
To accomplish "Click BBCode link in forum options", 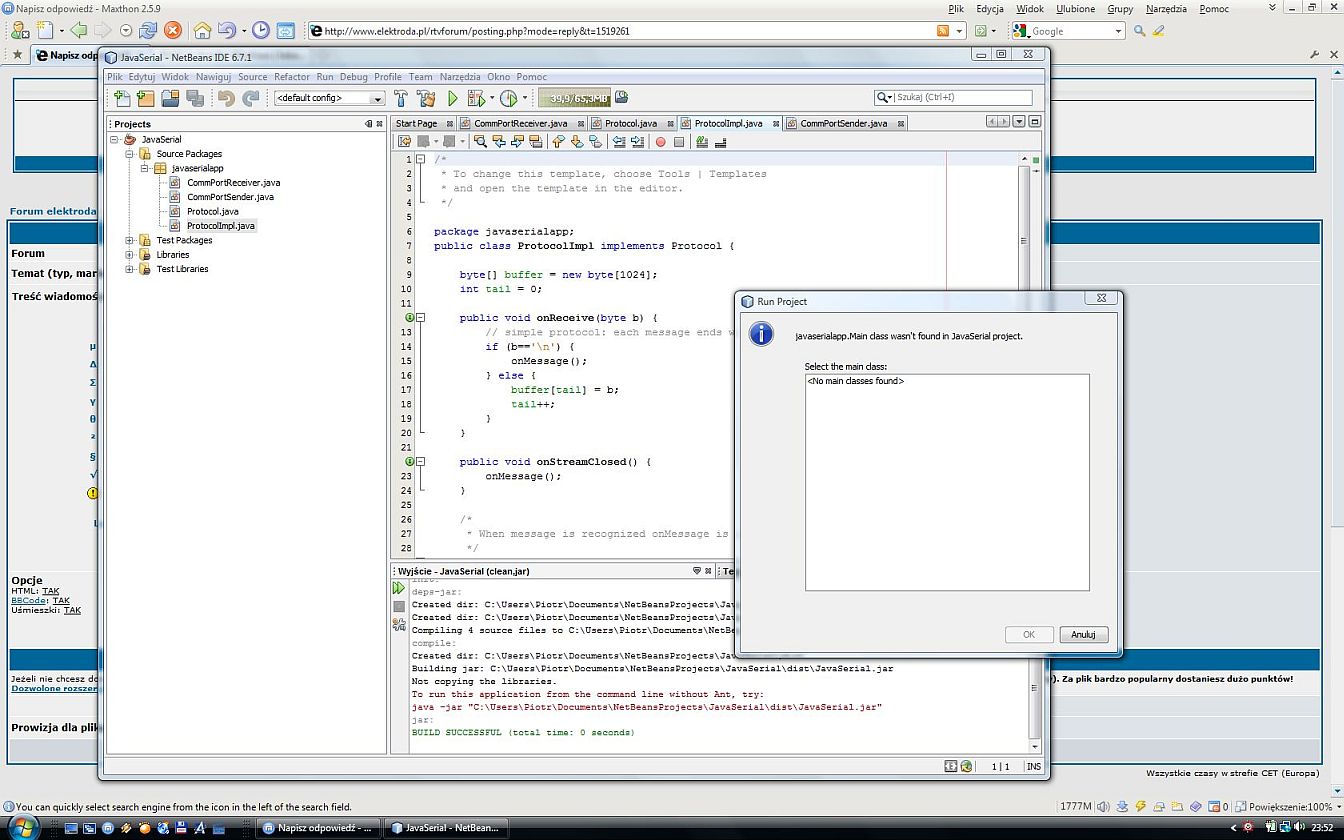I will click(x=28, y=600).
